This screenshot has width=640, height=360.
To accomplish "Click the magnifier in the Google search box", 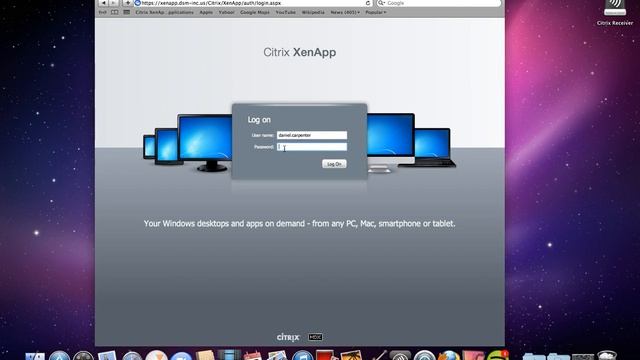I will pos(381,3).
